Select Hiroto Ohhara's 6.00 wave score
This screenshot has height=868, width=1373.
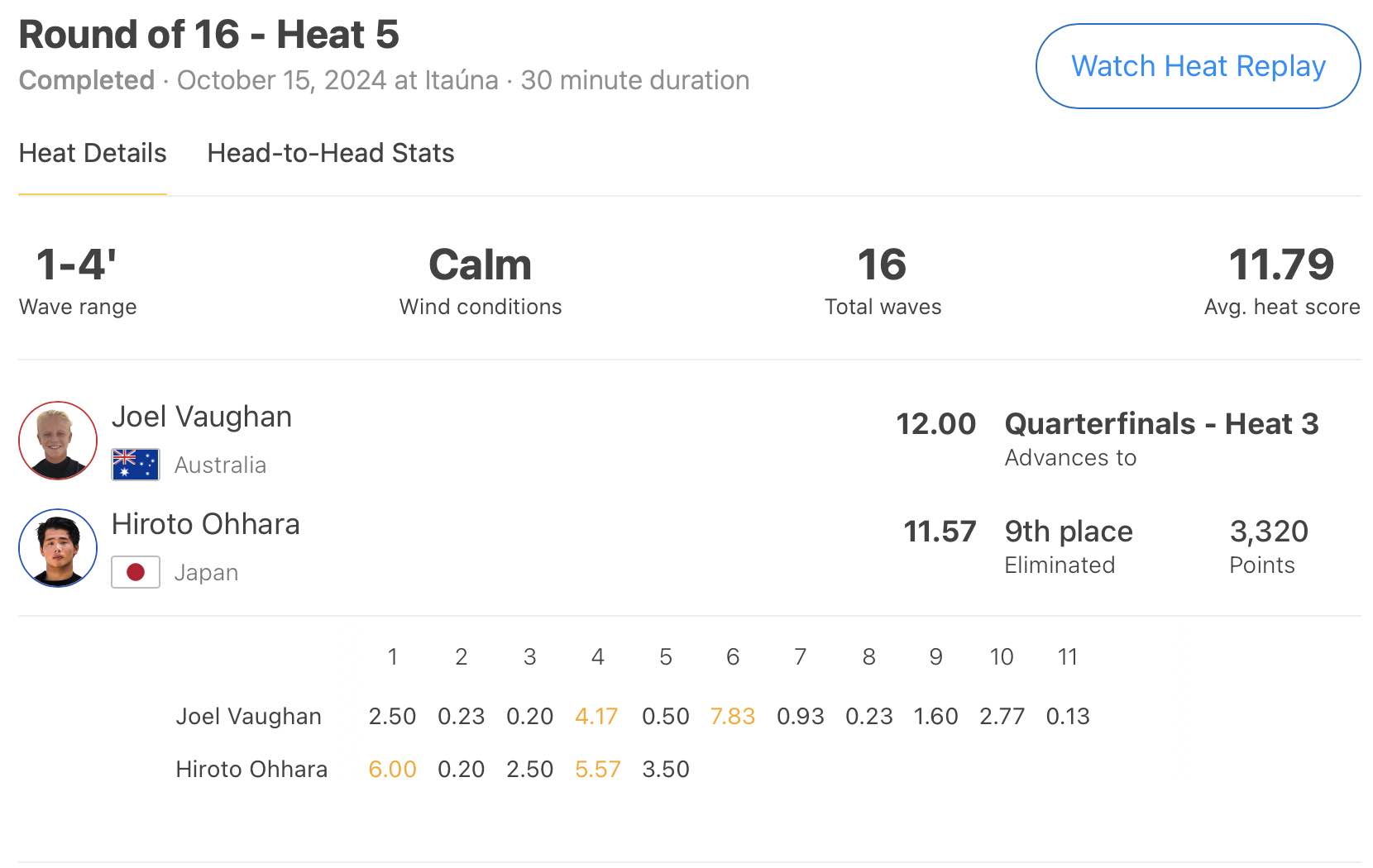[392, 769]
